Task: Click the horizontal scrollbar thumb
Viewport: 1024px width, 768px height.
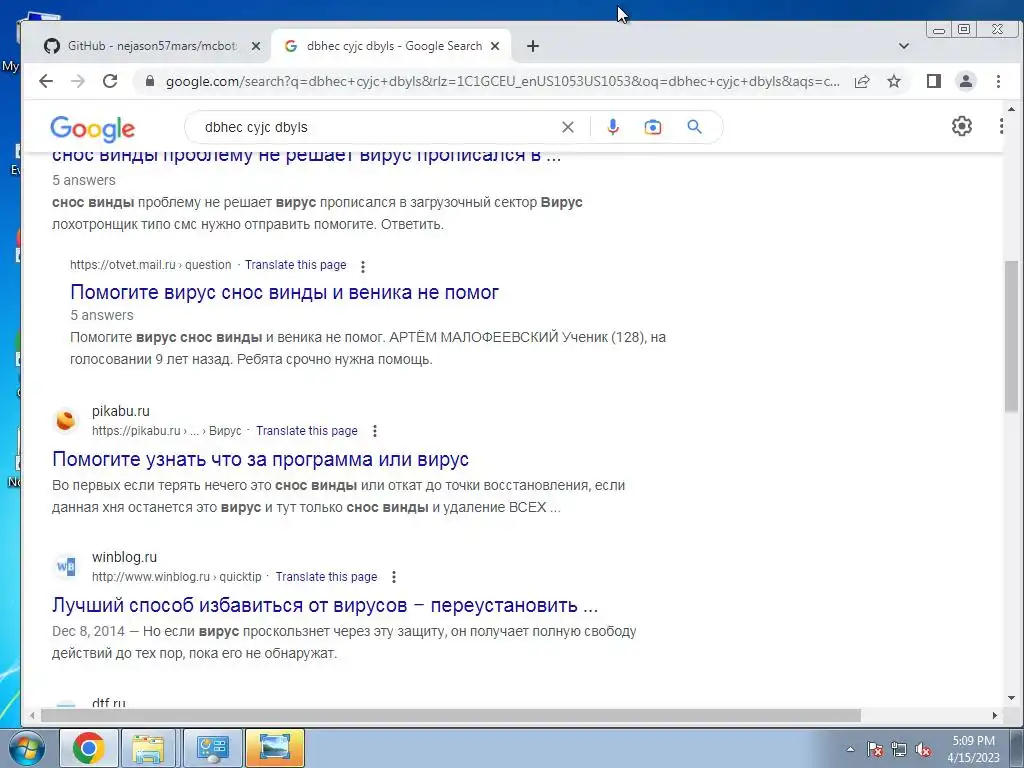Action: [x=451, y=716]
